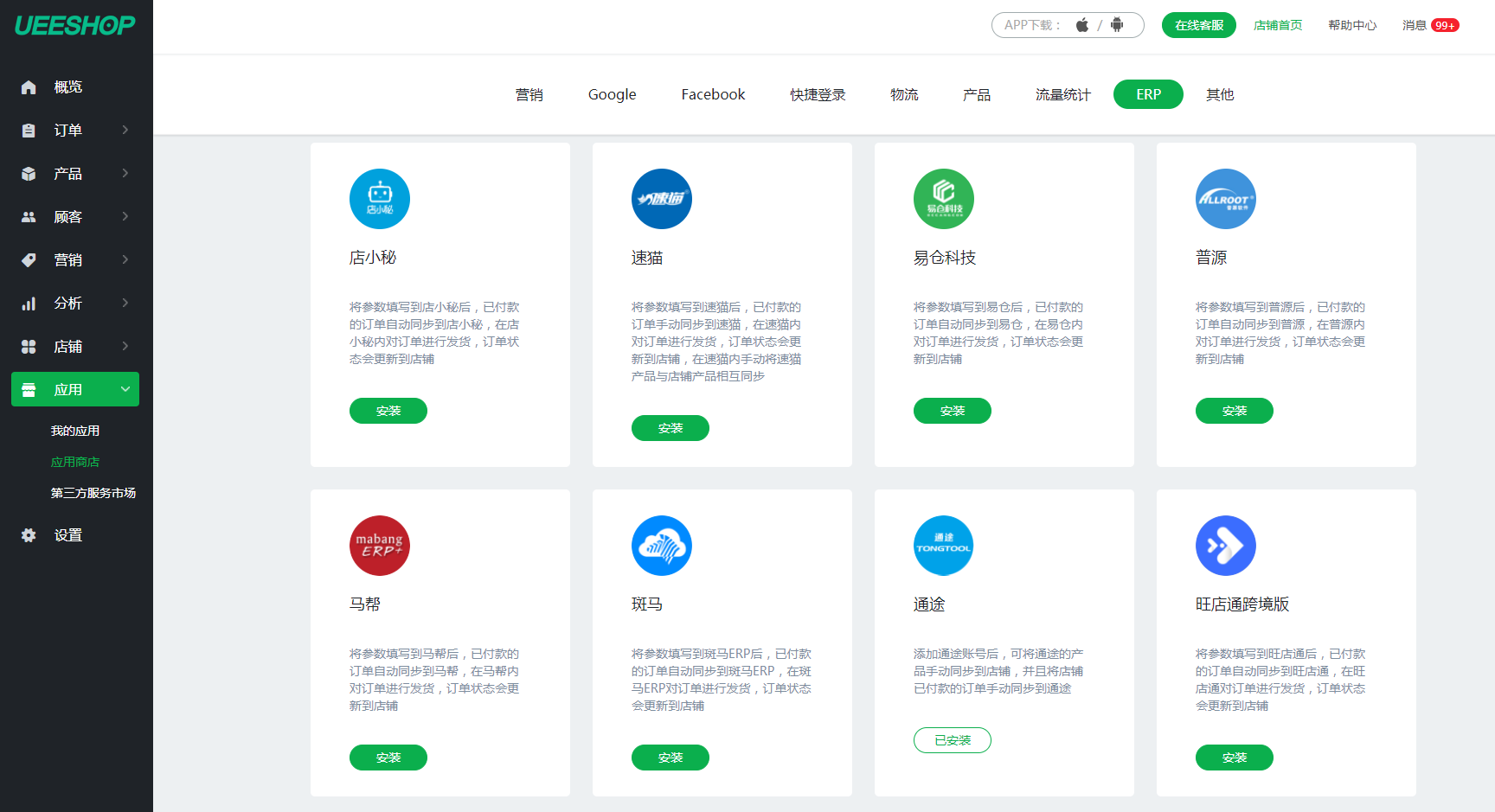Open the 物流 category tab
Screen dimensions: 1495x812
(904, 94)
